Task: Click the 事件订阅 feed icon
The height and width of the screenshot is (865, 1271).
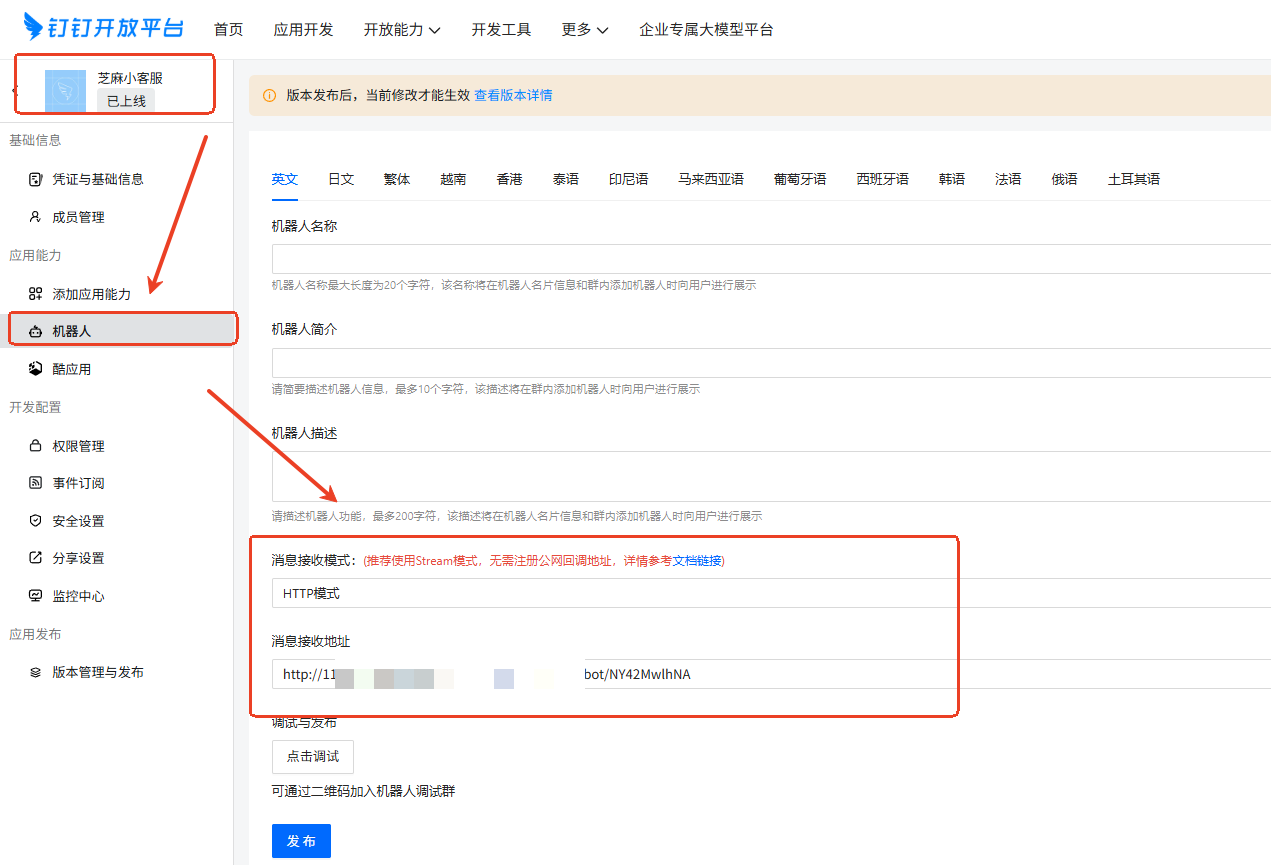Action: [36, 483]
